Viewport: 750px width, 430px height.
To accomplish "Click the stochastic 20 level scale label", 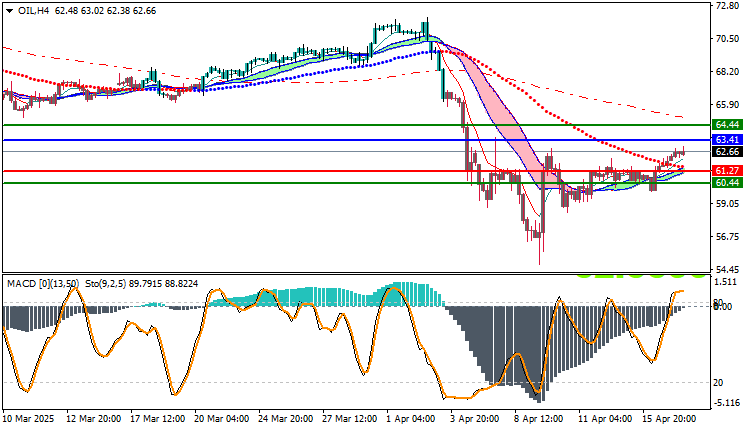I will click(x=718, y=383).
